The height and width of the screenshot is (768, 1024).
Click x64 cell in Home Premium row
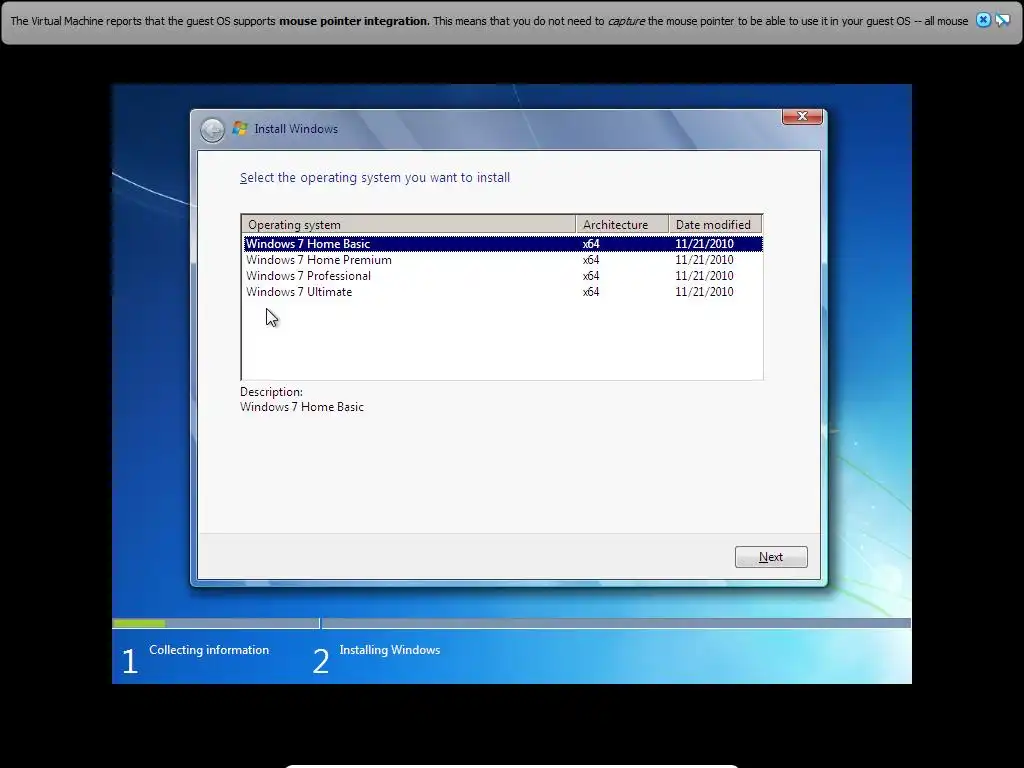[591, 260]
